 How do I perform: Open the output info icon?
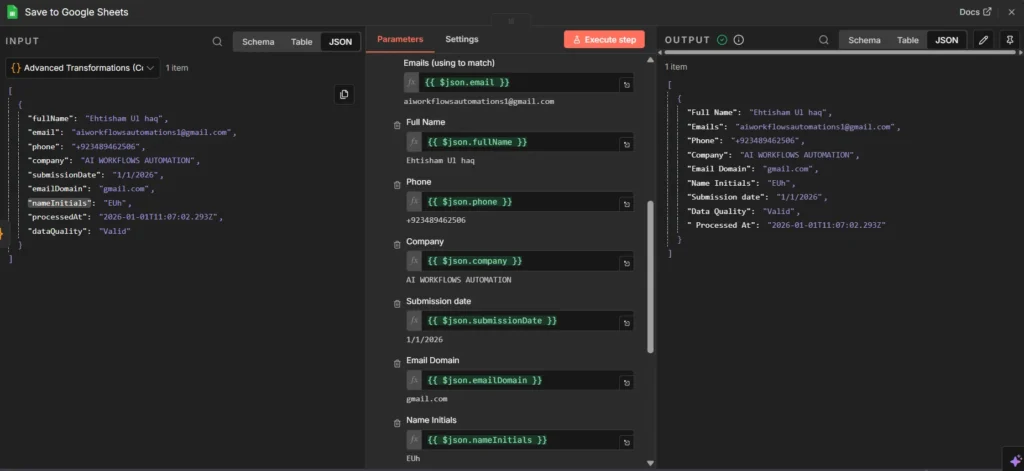tap(739, 40)
